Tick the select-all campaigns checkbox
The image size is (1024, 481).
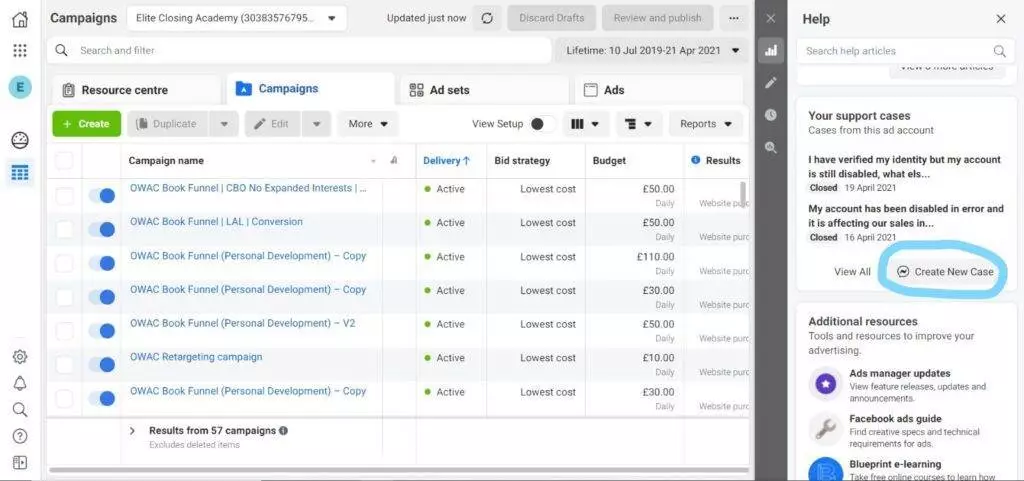pos(64,161)
